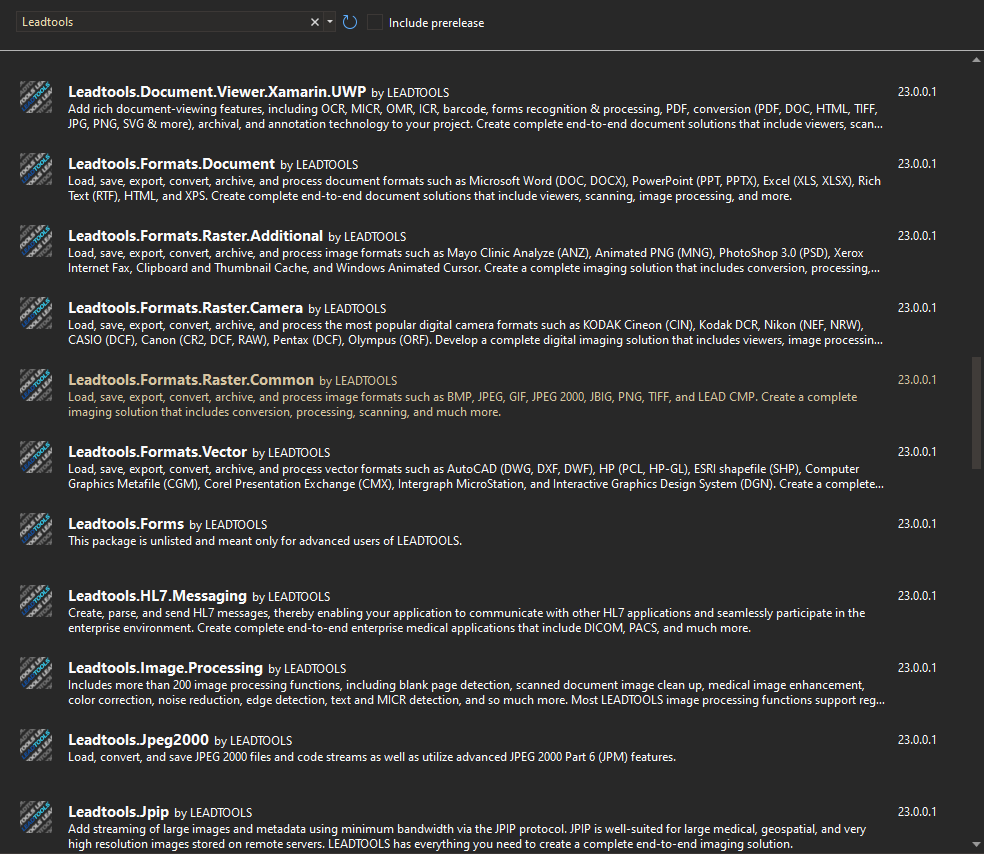Click the Leadtools.Formats.Raster.Additional package icon

click(36, 242)
